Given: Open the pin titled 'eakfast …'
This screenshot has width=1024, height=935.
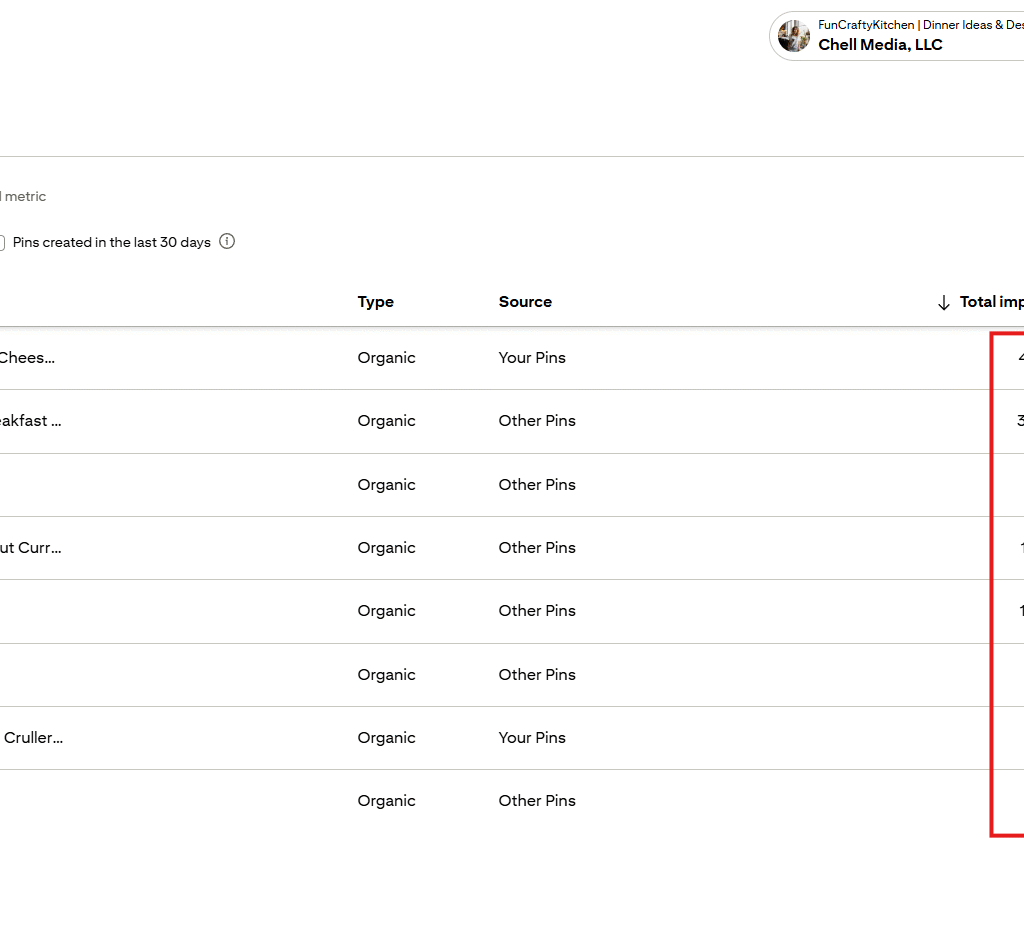Looking at the screenshot, I should [x=30, y=421].
